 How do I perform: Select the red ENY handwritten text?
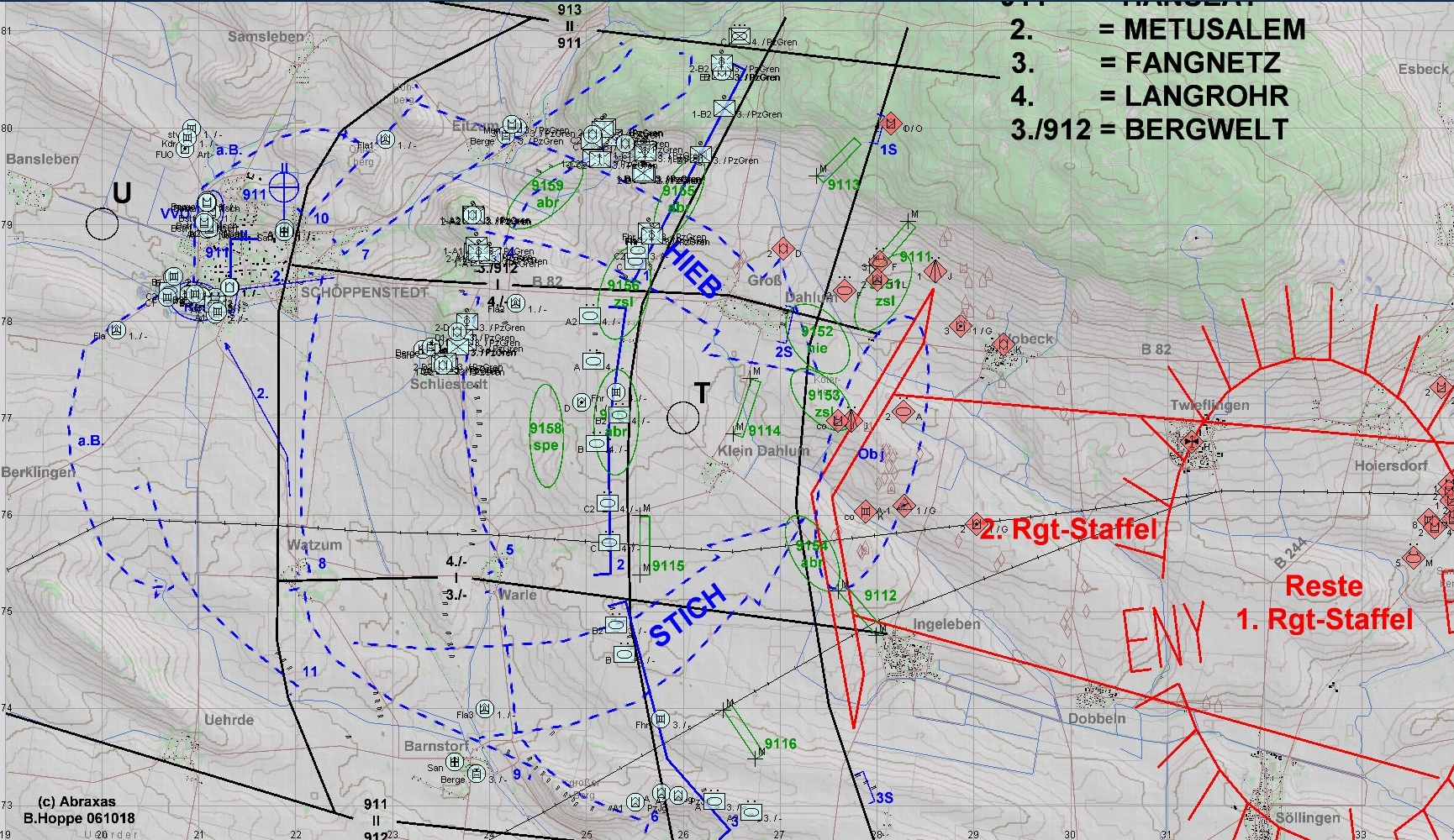pyautogui.click(x=1163, y=637)
